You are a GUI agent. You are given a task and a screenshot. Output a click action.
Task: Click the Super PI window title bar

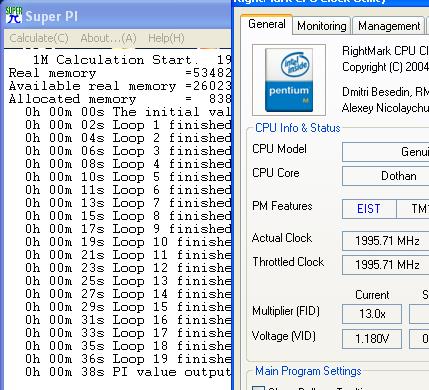coord(116,16)
